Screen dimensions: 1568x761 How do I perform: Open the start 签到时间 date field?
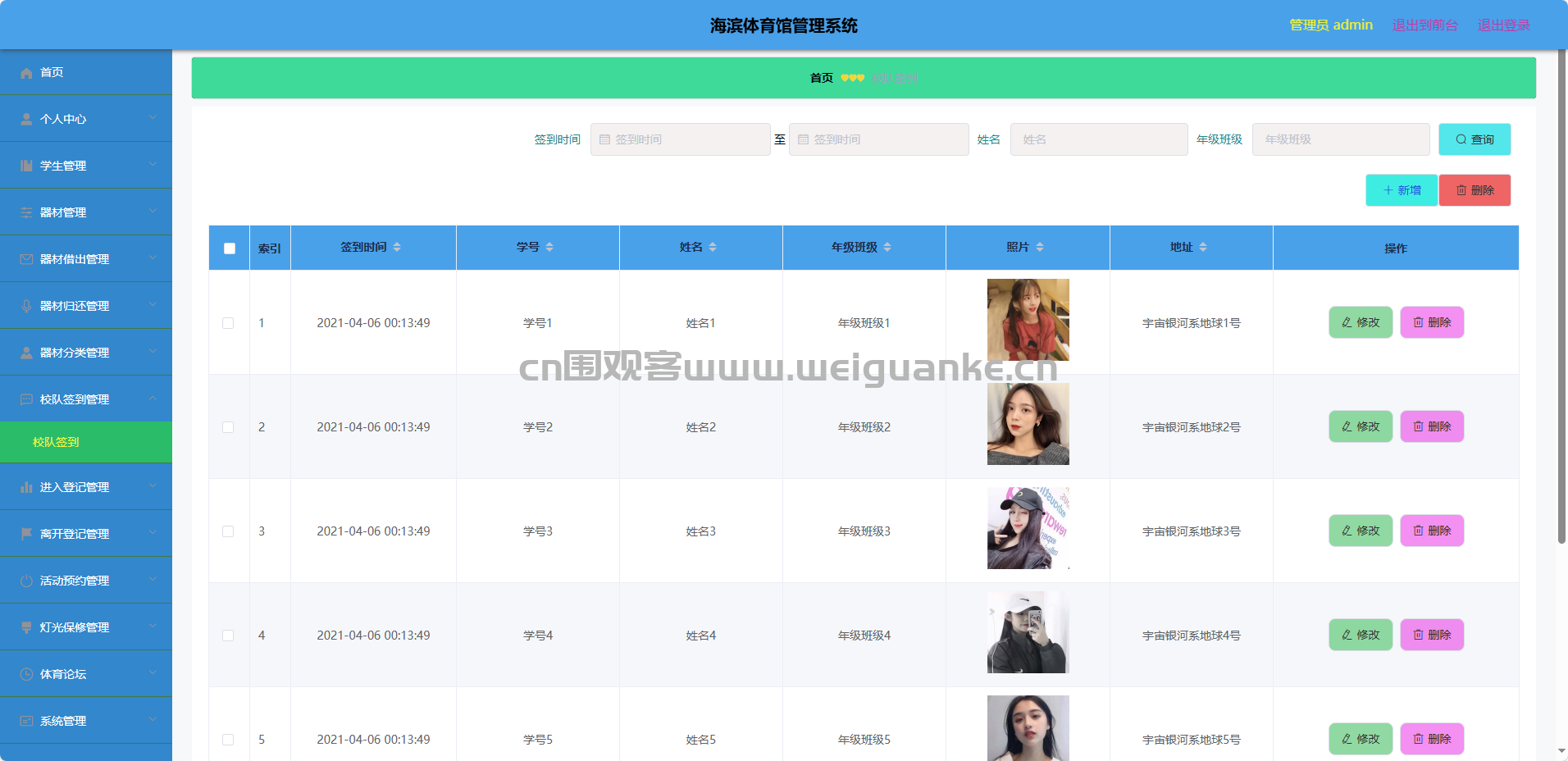[x=680, y=139]
